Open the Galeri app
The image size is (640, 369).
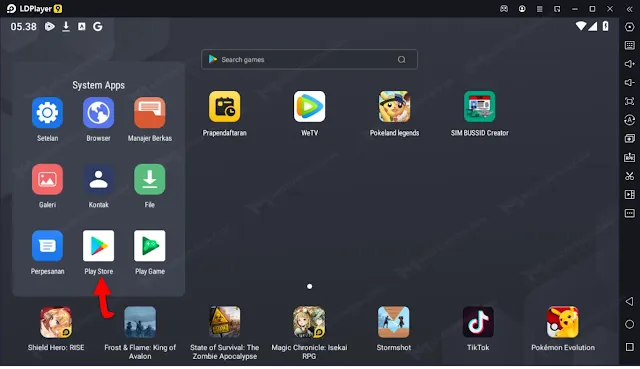[x=47, y=180]
